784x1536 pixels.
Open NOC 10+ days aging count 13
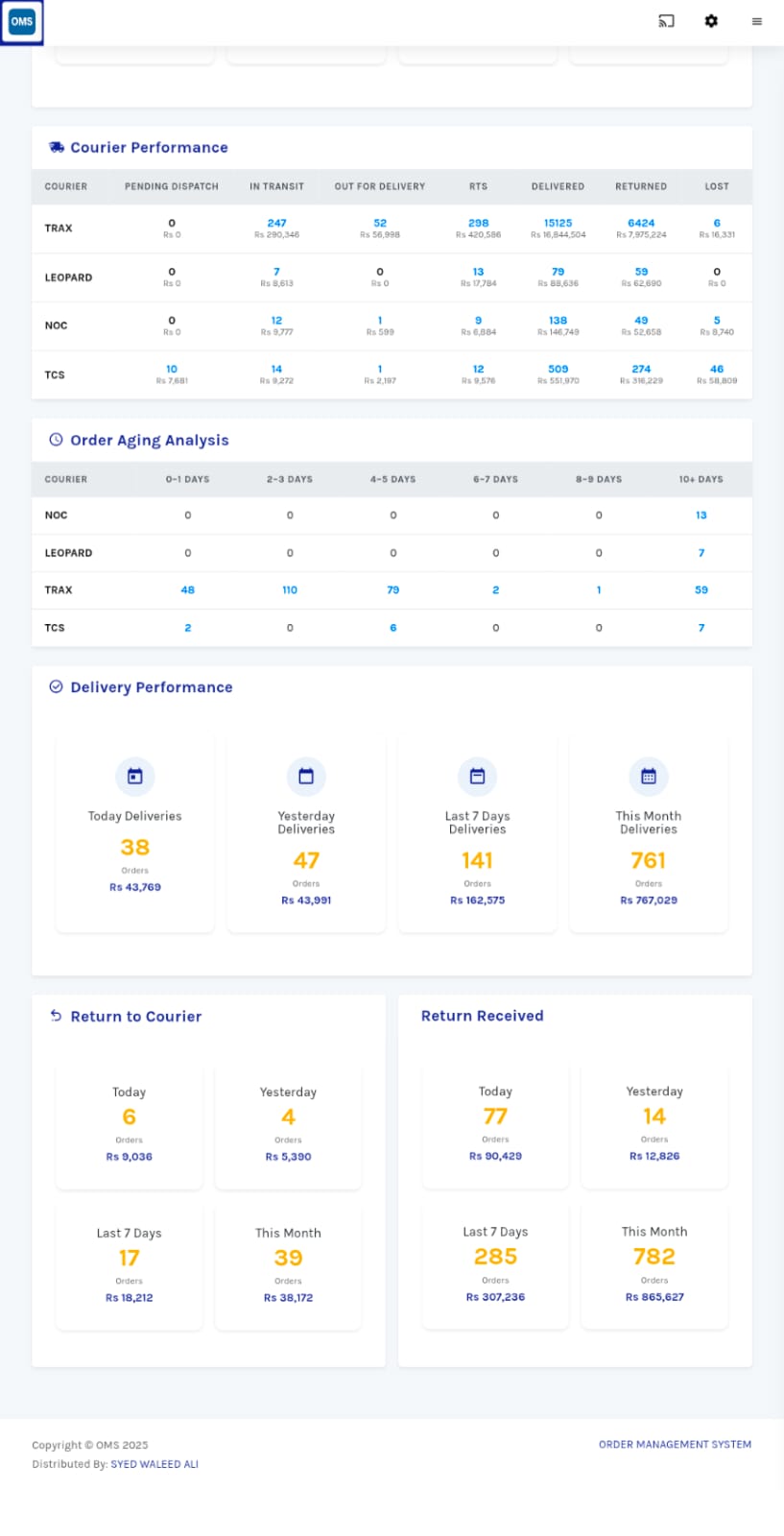701,516
